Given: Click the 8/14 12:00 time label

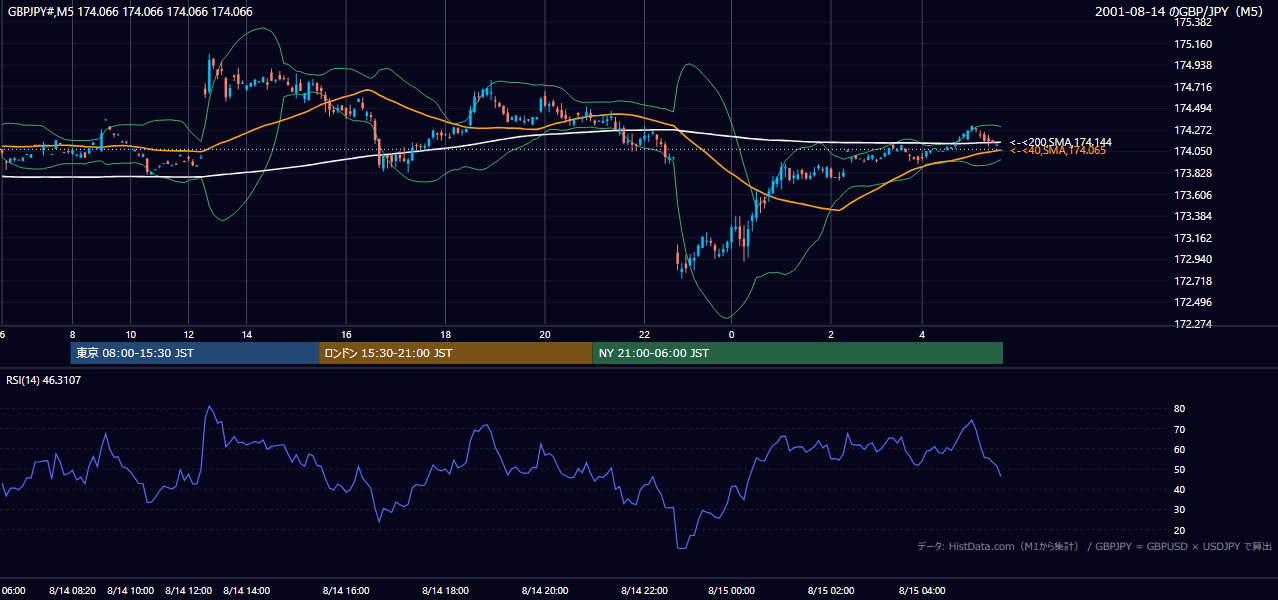Looking at the screenshot, I should (x=189, y=591).
